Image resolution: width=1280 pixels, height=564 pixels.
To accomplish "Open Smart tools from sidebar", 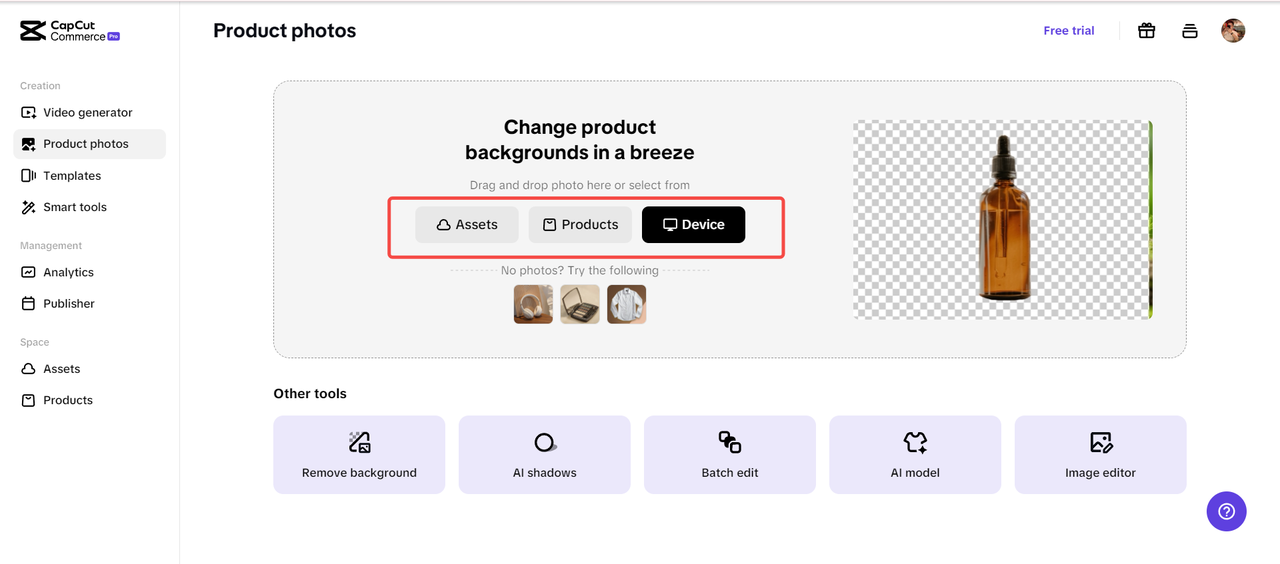I will (74, 207).
